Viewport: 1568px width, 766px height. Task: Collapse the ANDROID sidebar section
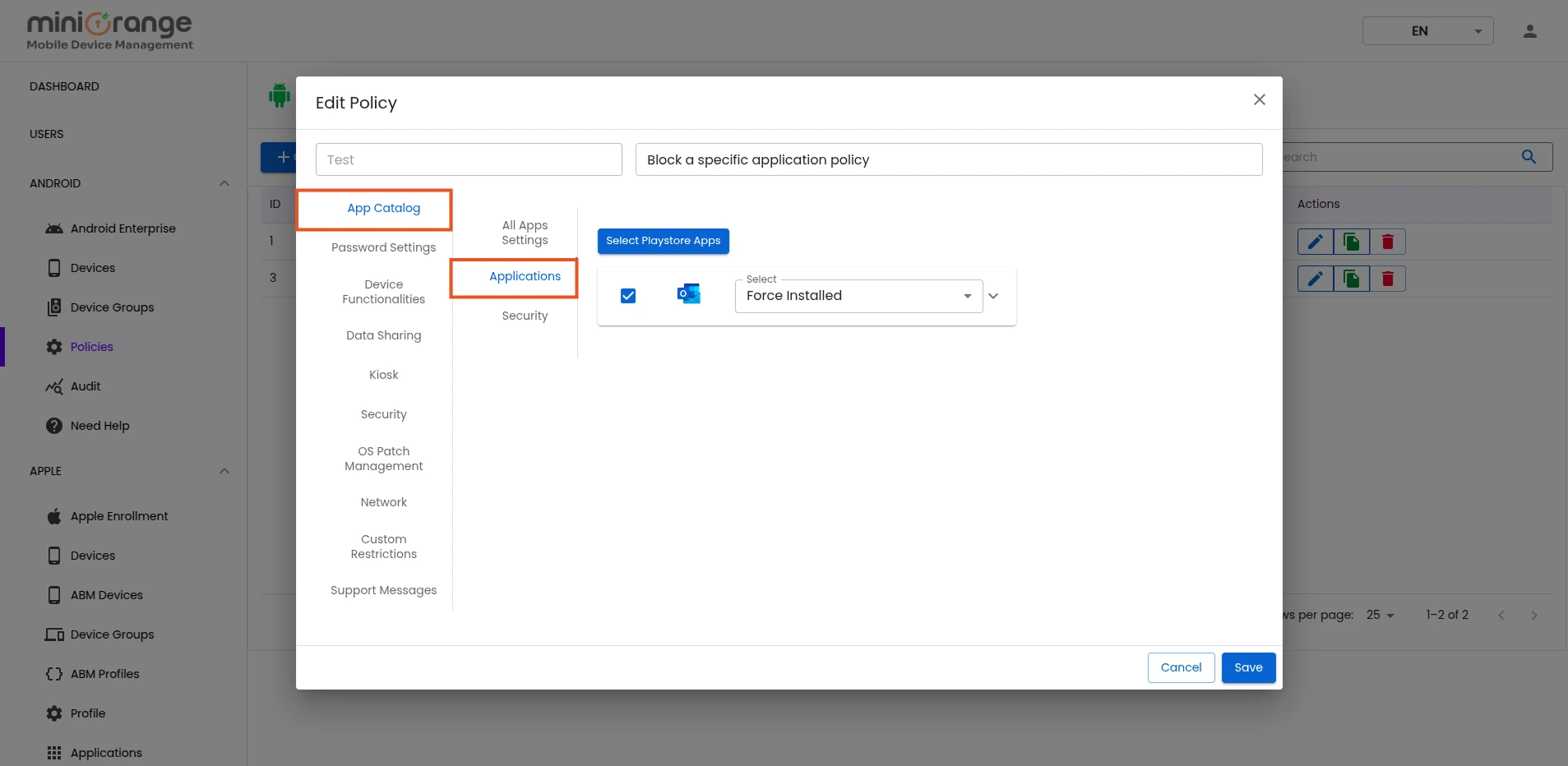pyautogui.click(x=223, y=183)
